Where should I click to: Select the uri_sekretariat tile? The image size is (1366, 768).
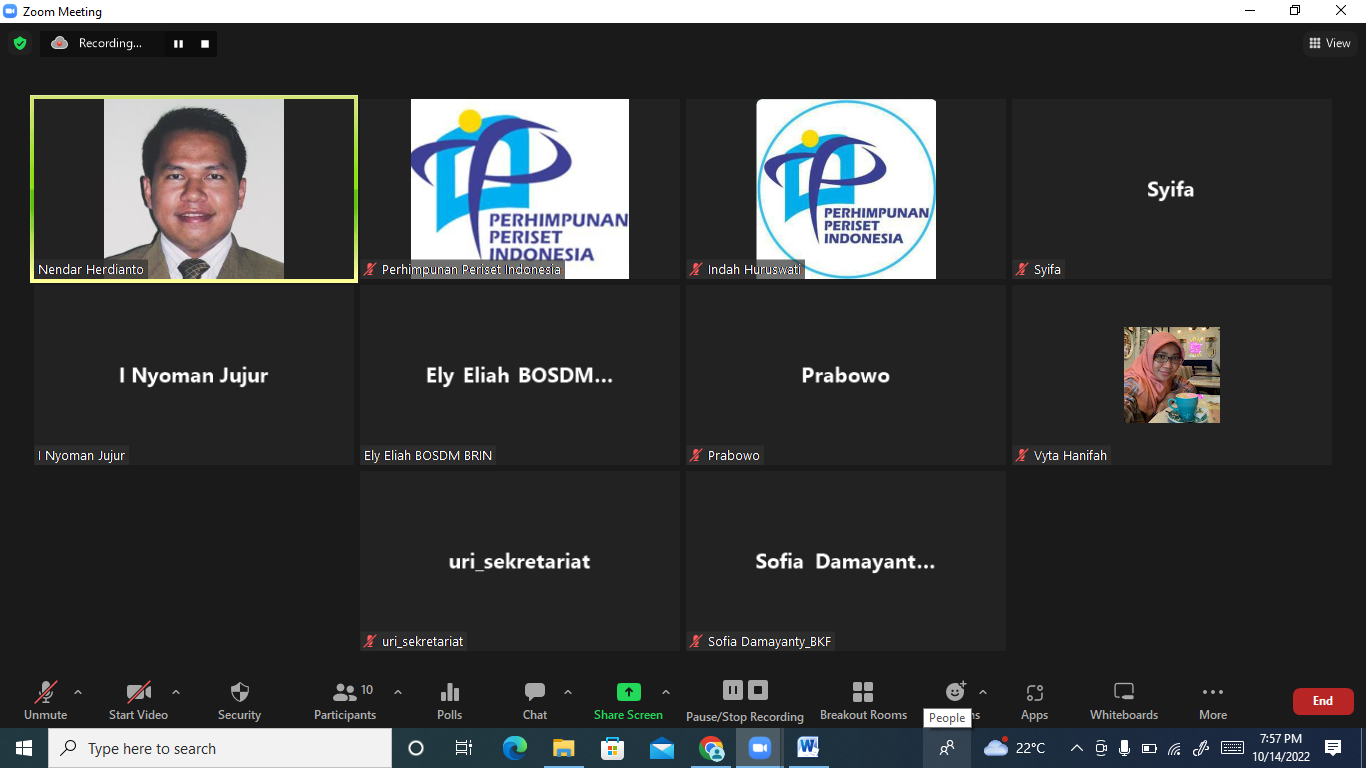(x=520, y=561)
